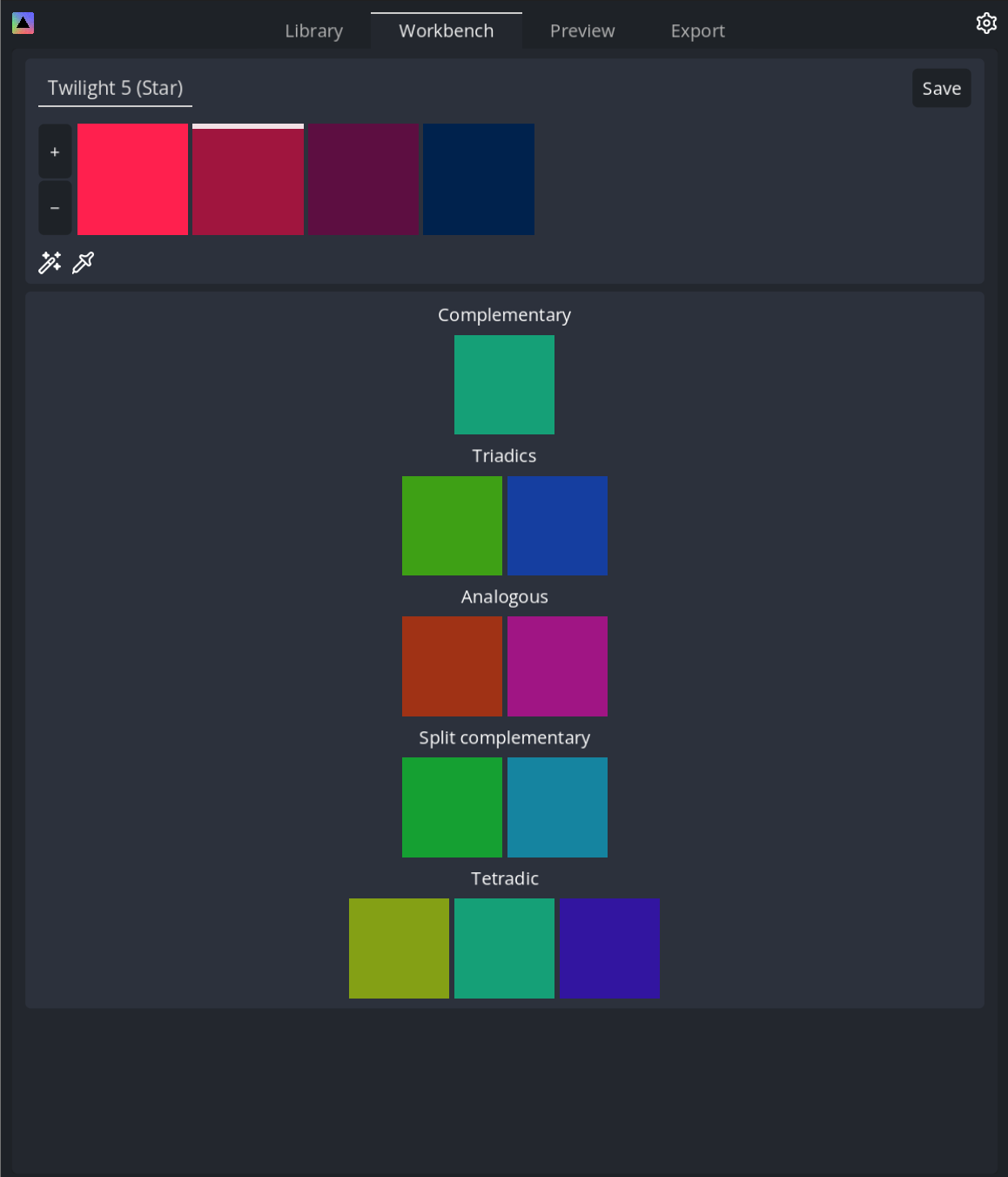
Task: Pick the cyan Split complementary swatch
Action: [x=557, y=807]
